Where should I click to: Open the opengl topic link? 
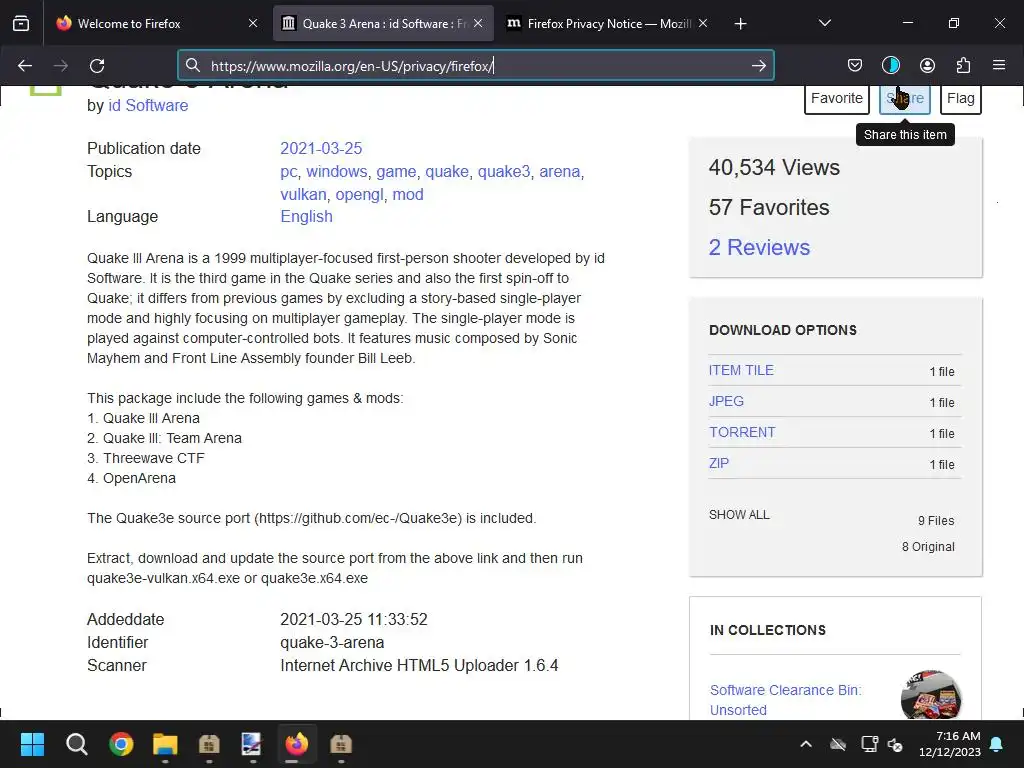[x=359, y=195]
